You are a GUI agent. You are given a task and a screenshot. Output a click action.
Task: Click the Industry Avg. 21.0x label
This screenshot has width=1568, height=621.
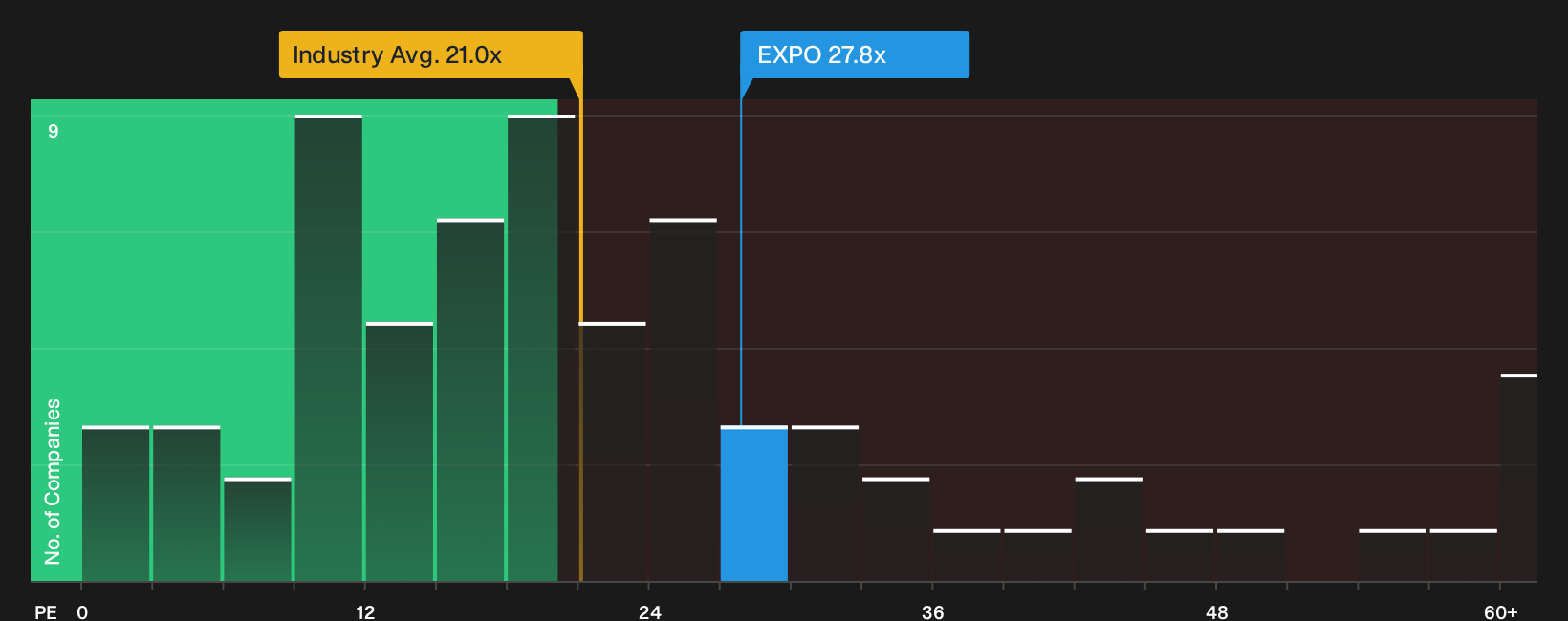430,54
